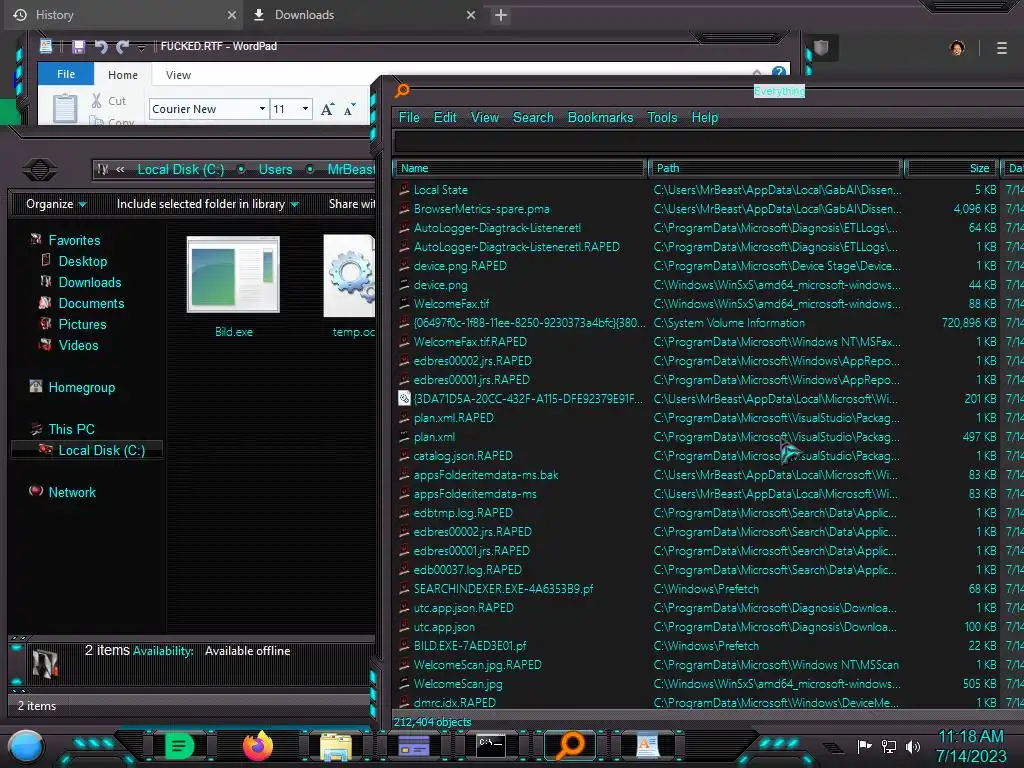Click the browser shield icon

click(821, 48)
